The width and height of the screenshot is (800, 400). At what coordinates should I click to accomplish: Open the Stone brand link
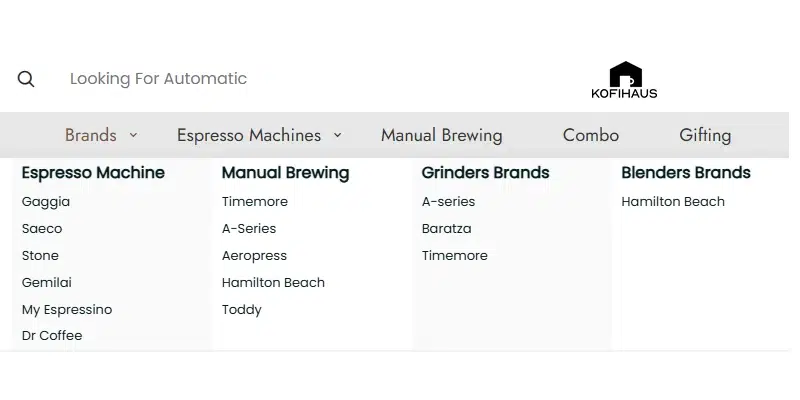[40, 256]
